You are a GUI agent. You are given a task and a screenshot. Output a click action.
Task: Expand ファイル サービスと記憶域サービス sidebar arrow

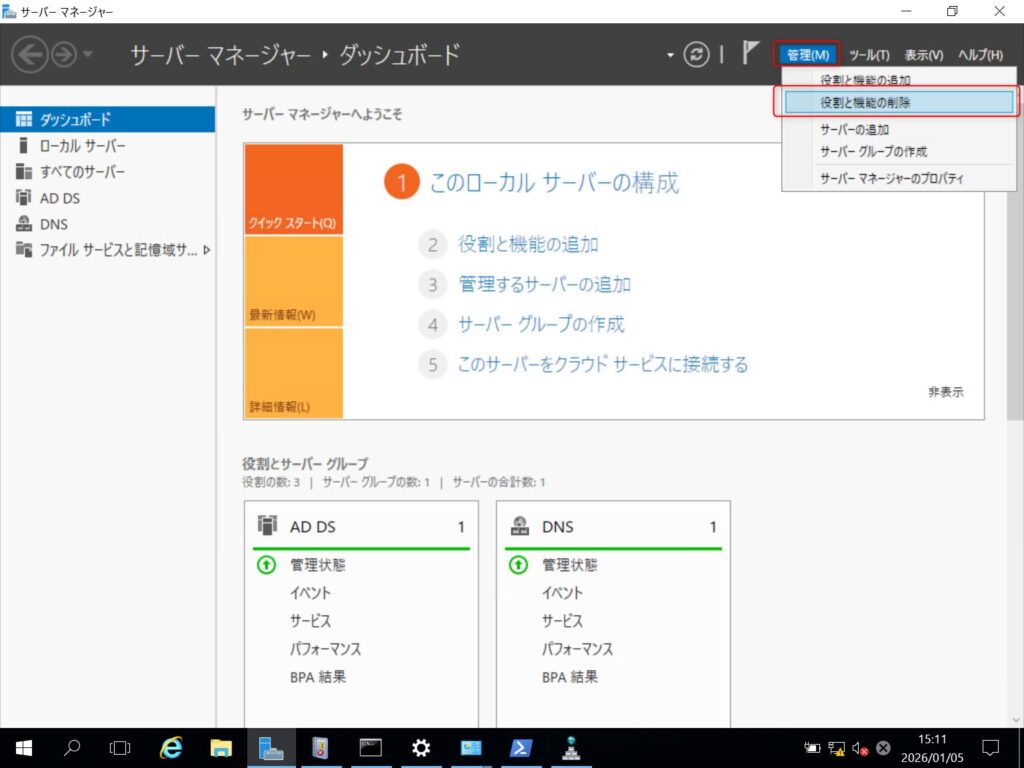(207, 250)
